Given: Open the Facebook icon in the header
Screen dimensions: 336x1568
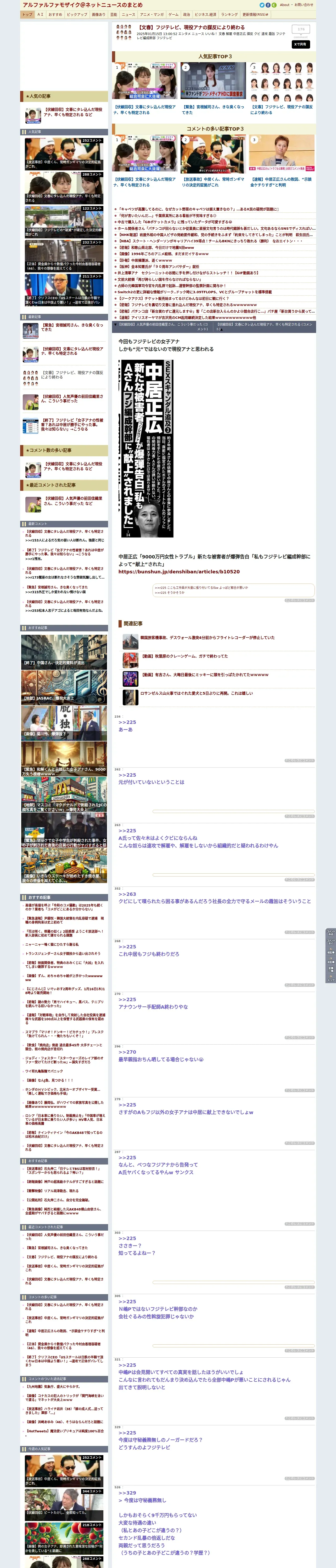Looking at the screenshot, I should [x=268, y=5].
